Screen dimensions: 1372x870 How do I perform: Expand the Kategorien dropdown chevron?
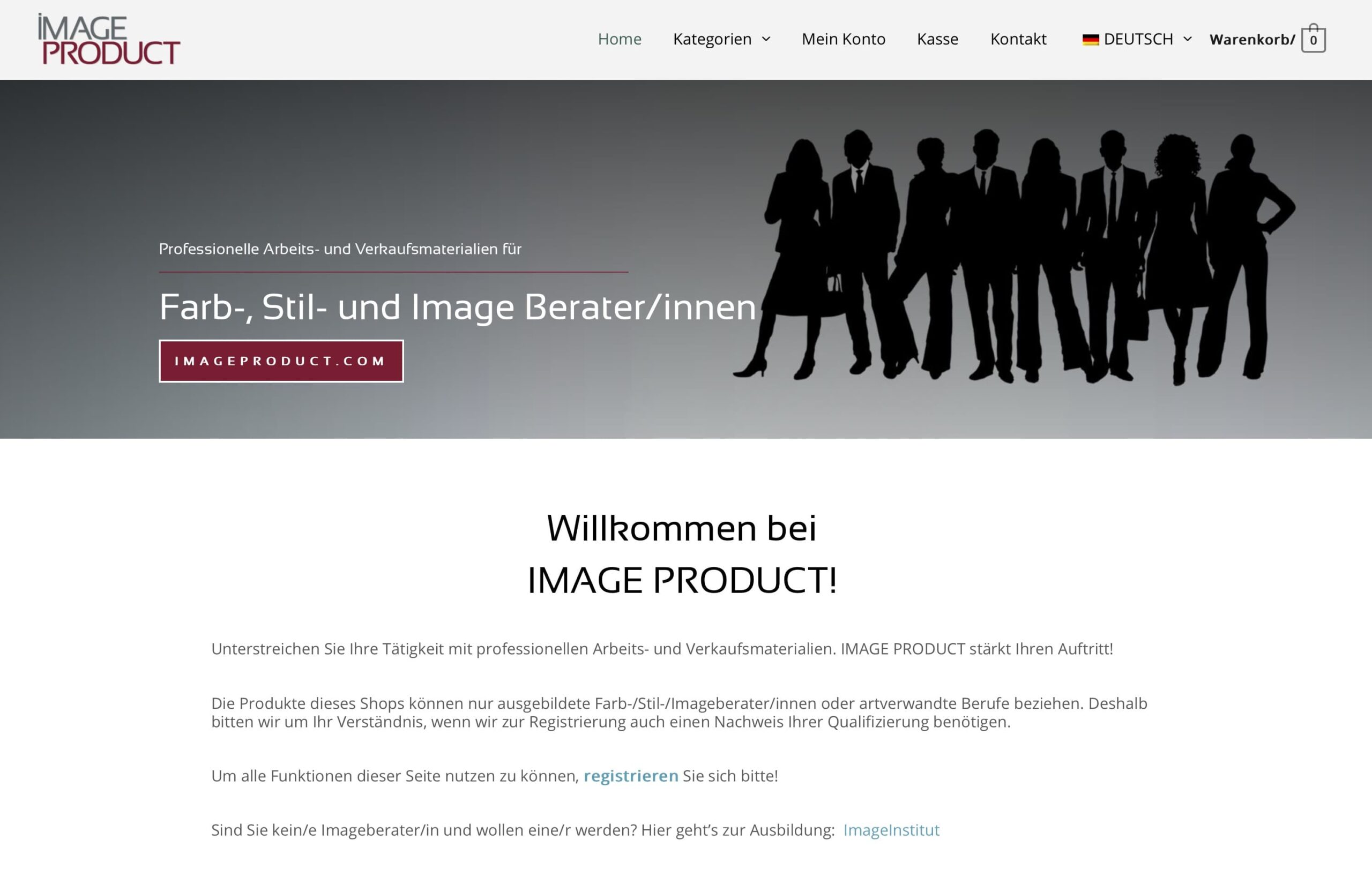[x=766, y=39]
